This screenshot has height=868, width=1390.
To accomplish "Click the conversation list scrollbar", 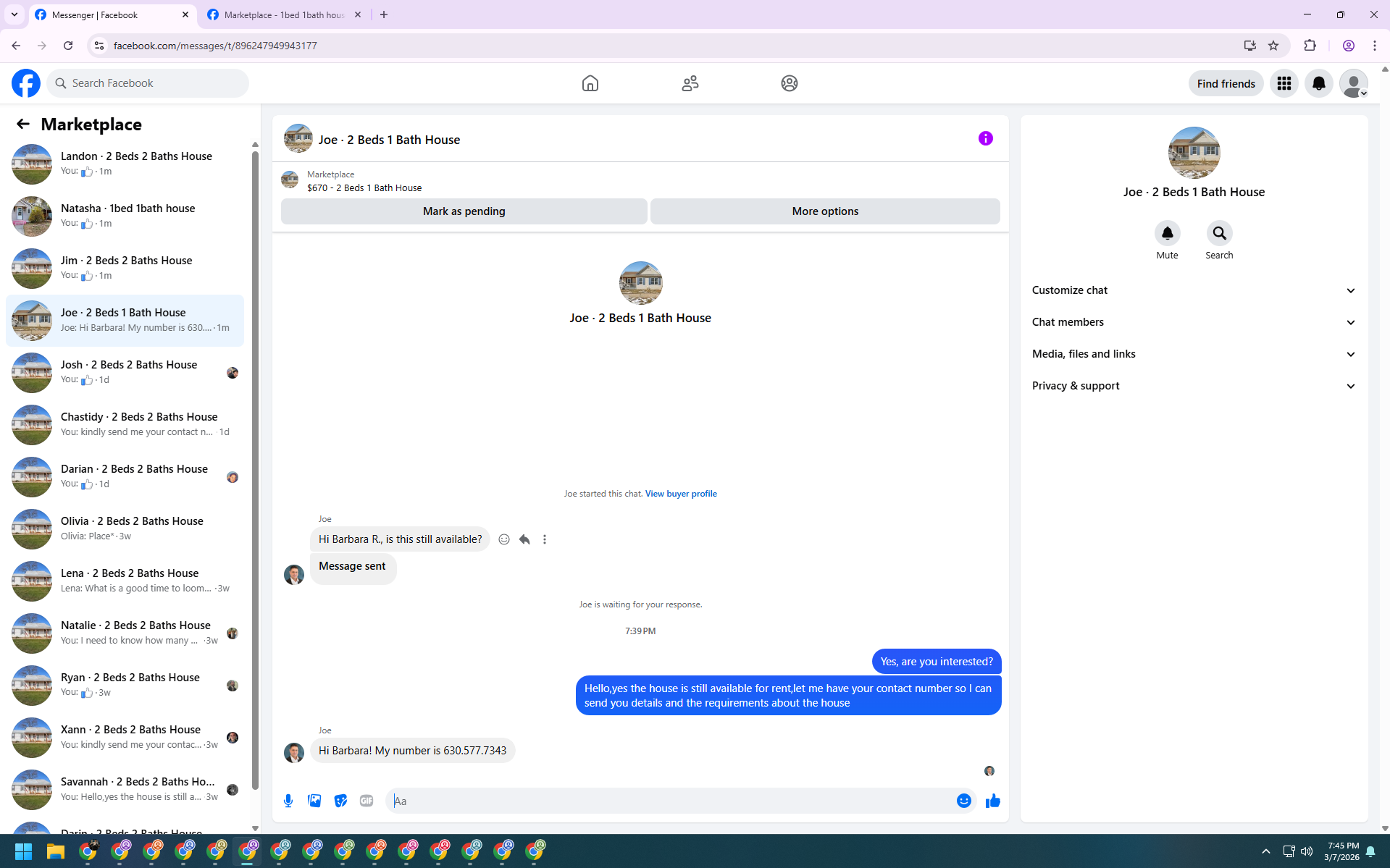I will [x=255, y=471].
